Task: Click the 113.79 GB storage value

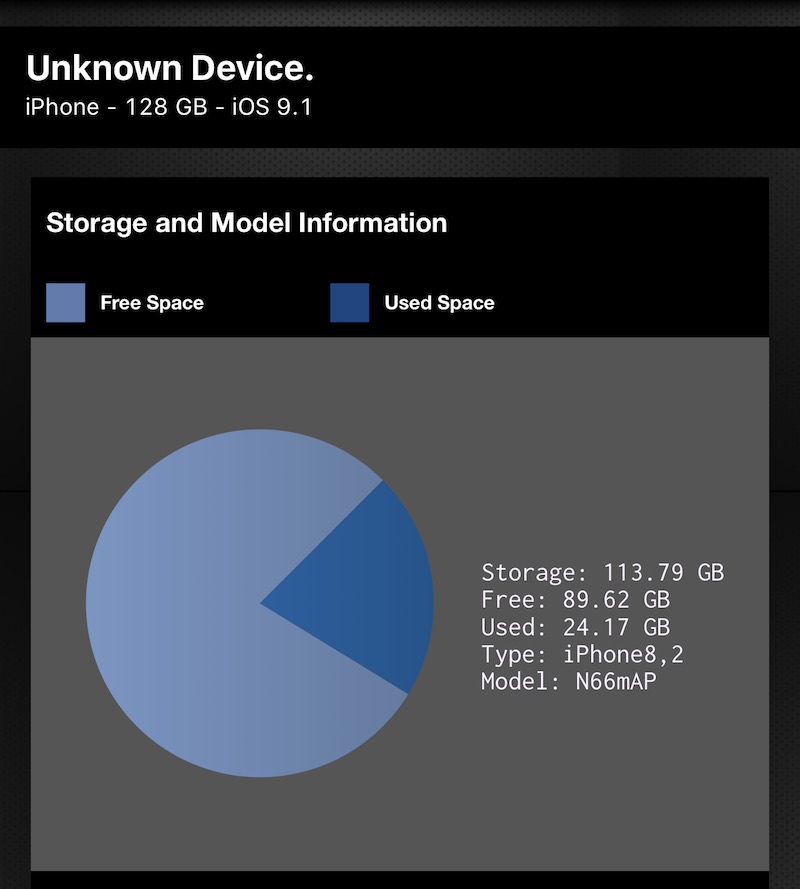Action: tap(663, 573)
